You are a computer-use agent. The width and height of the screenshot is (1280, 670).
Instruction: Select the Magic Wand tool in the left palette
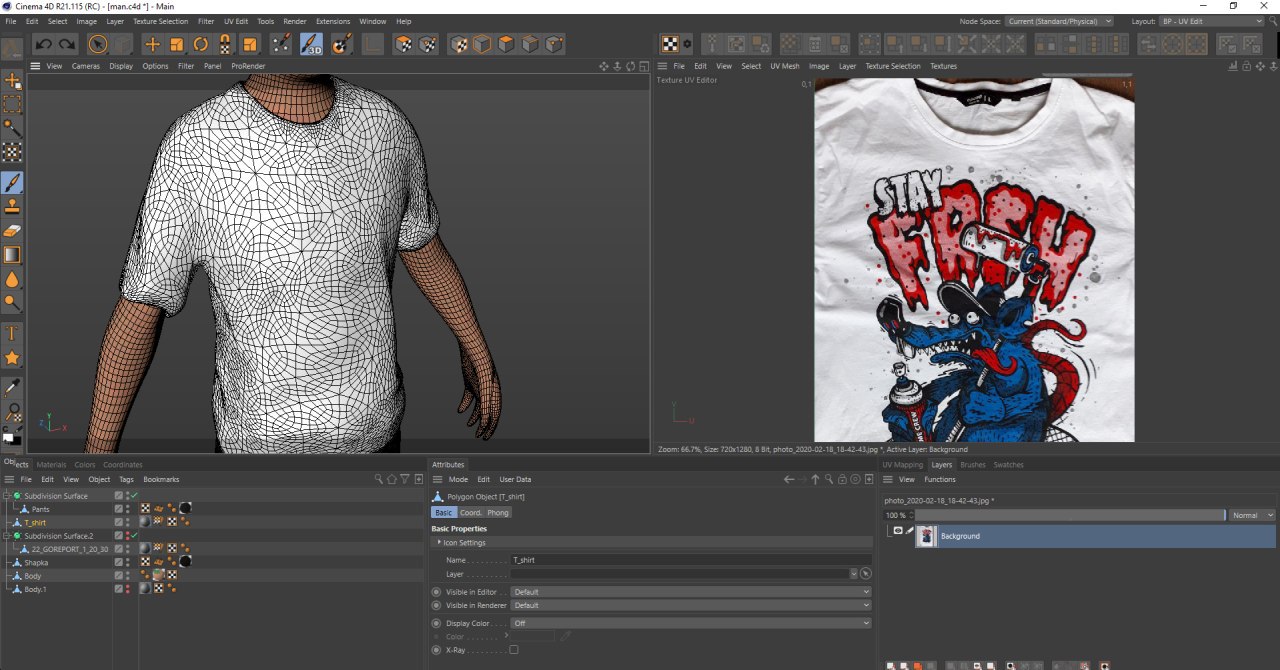[12, 128]
